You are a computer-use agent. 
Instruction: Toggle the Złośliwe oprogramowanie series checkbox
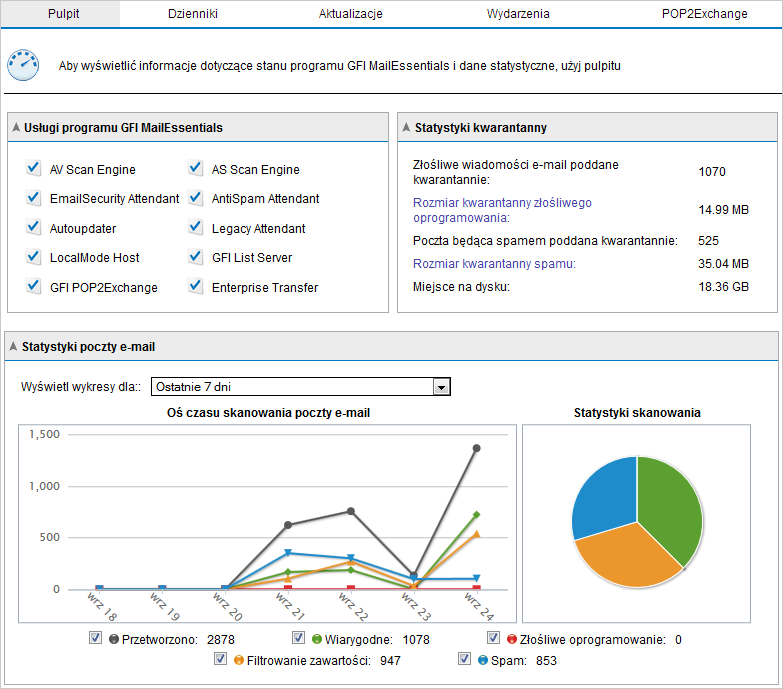[x=493, y=638]
